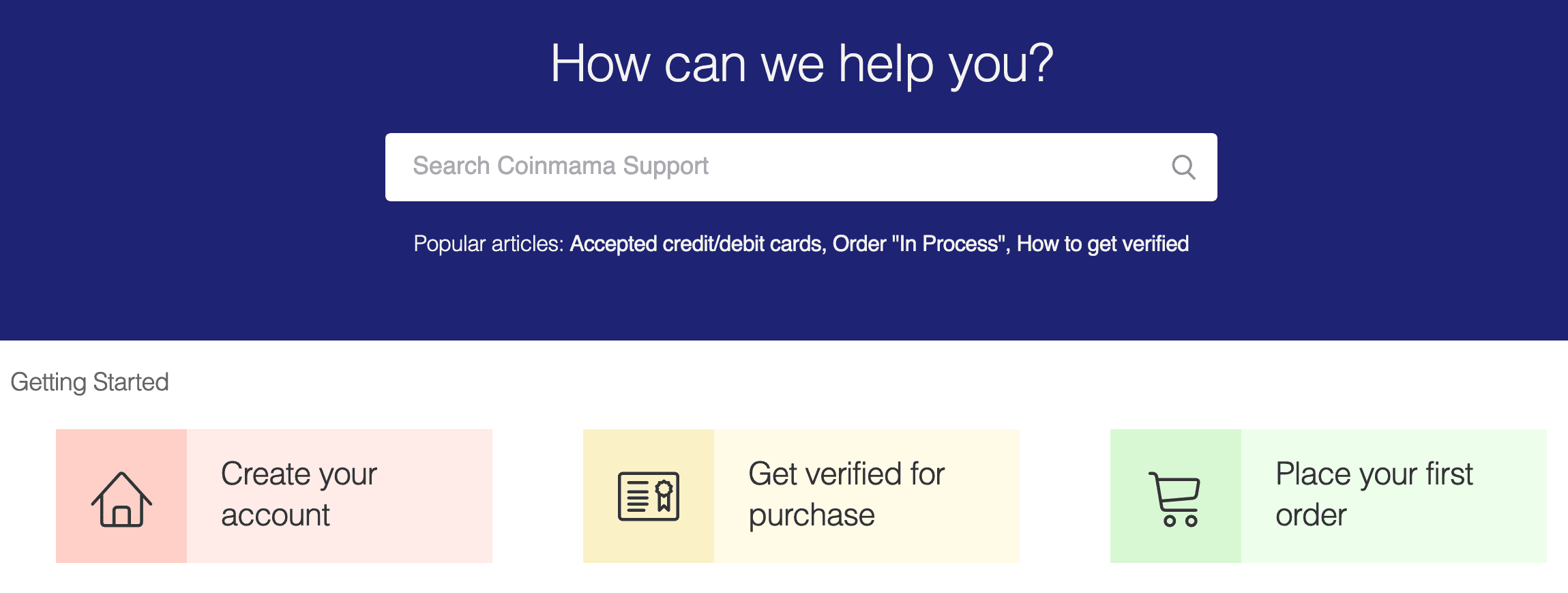Click the Popular articles label
Viewport: 1568px width, 593px height.
click(488, 244)
